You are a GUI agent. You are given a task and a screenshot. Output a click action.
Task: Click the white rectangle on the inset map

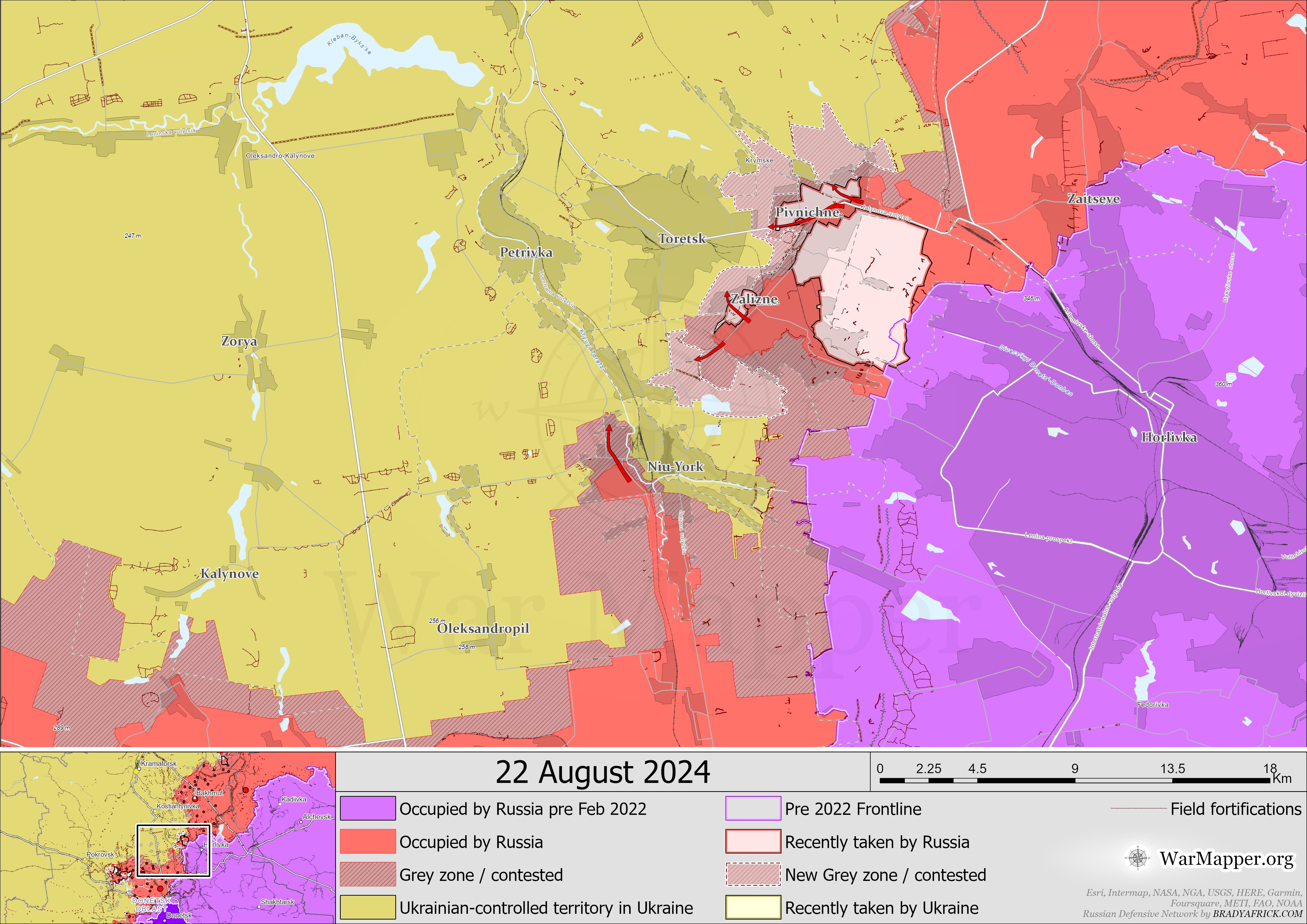pos(174,850)
